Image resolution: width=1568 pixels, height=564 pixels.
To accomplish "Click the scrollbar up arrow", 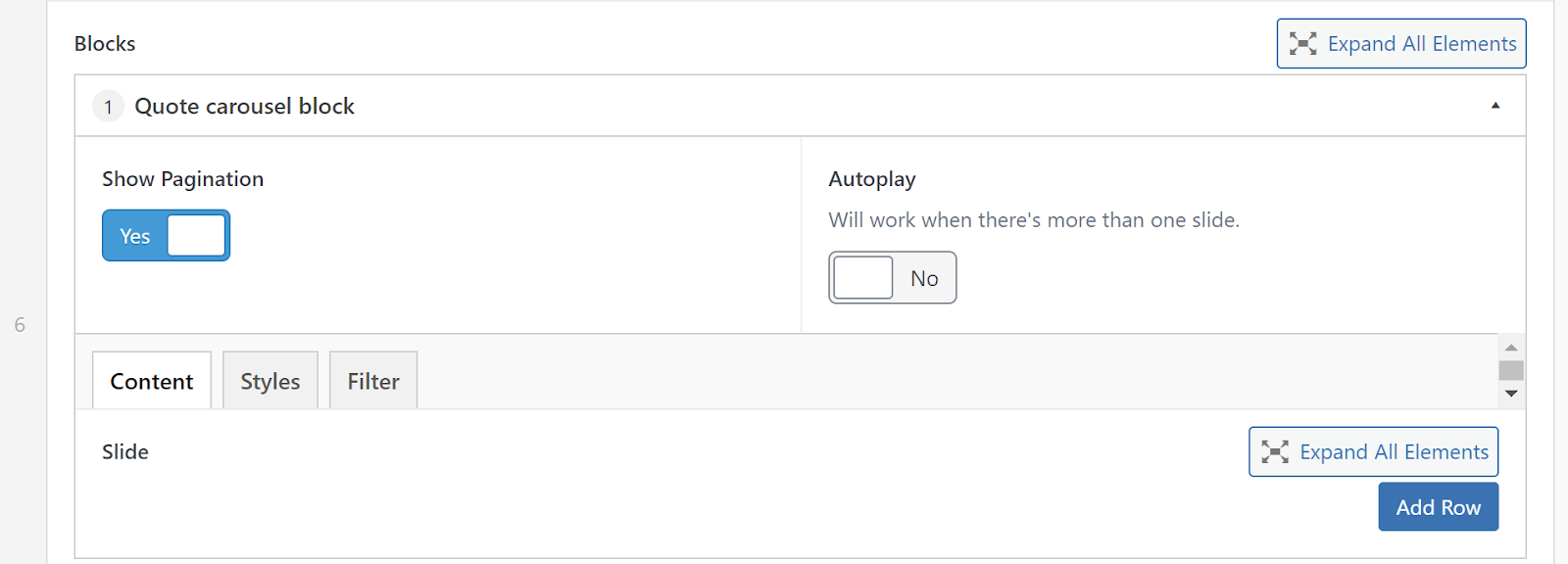I will click(1511, 348).
